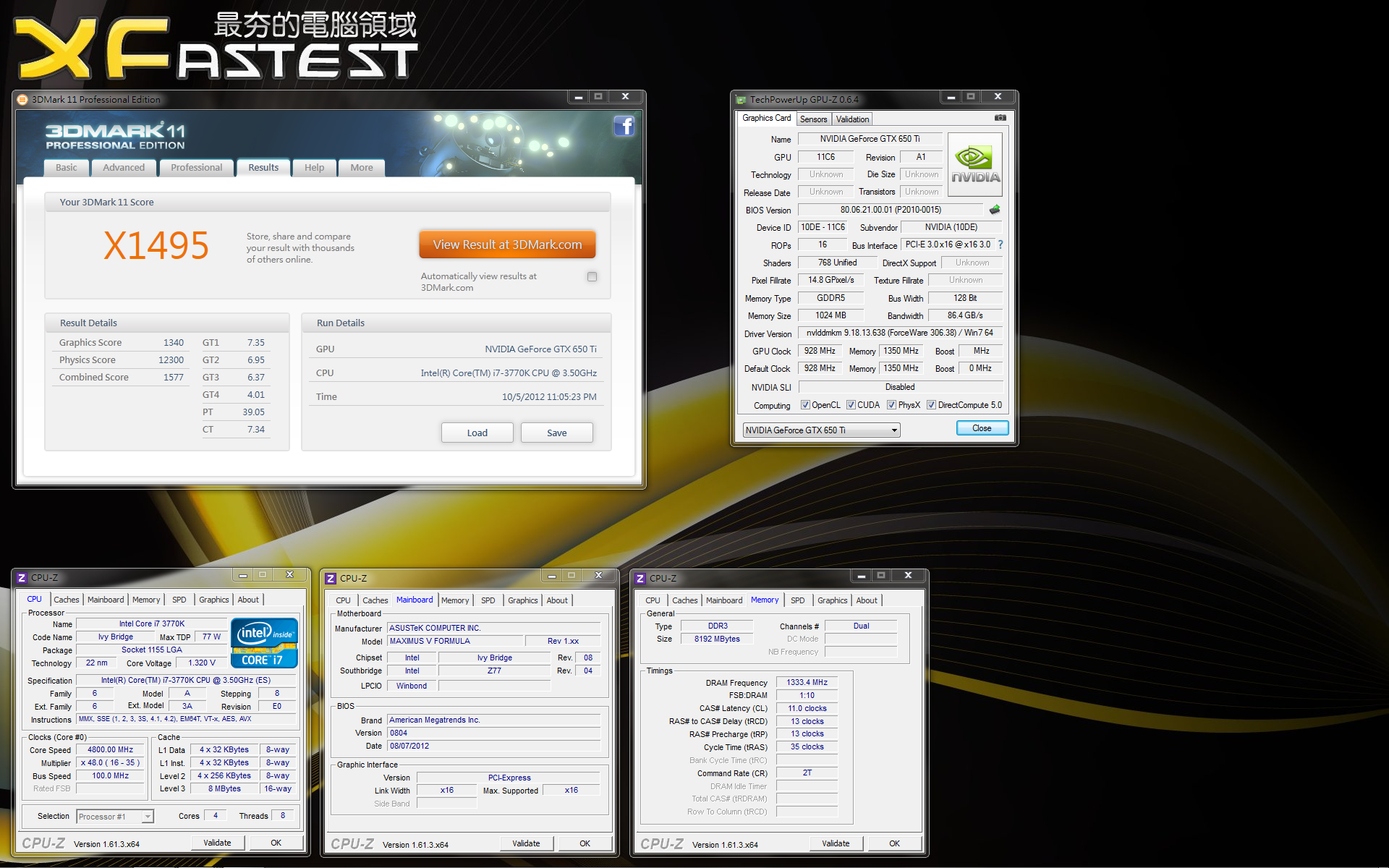The image size is (1389, 868).
Task: Open SPD tab in CPU-Z Mainboard window
Action: click(x=488, y=600)
